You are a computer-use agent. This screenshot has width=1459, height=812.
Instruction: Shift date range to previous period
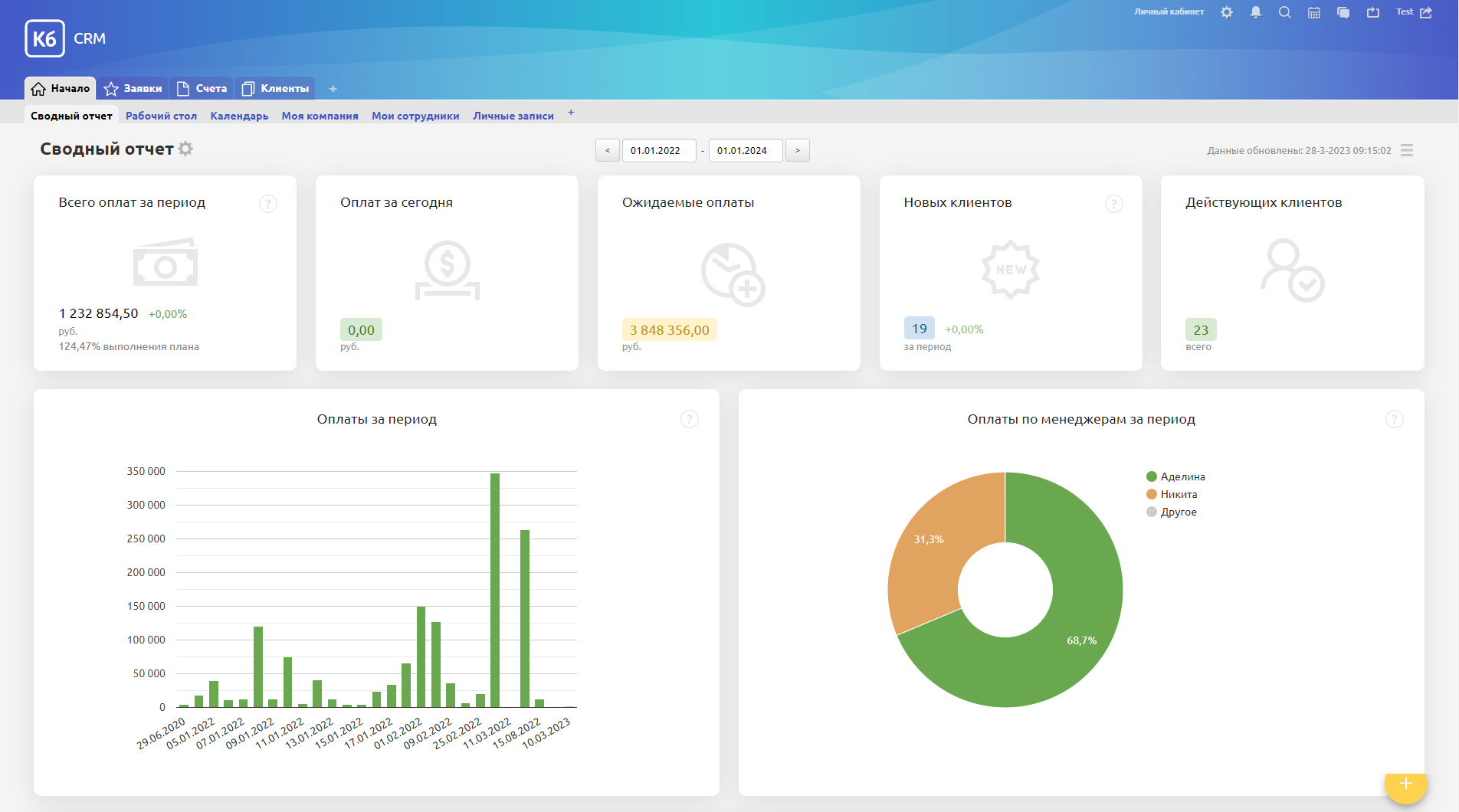[608, 150]
